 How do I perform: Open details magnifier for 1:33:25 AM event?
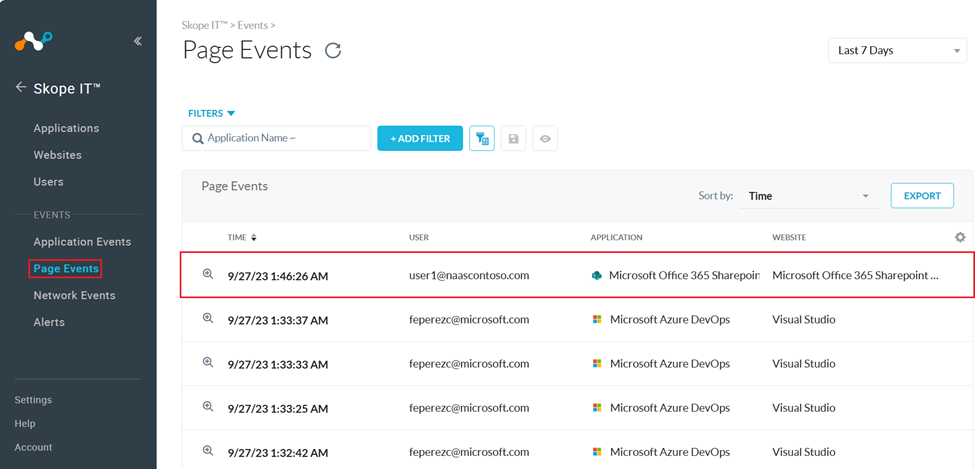[x=208, y=406]
